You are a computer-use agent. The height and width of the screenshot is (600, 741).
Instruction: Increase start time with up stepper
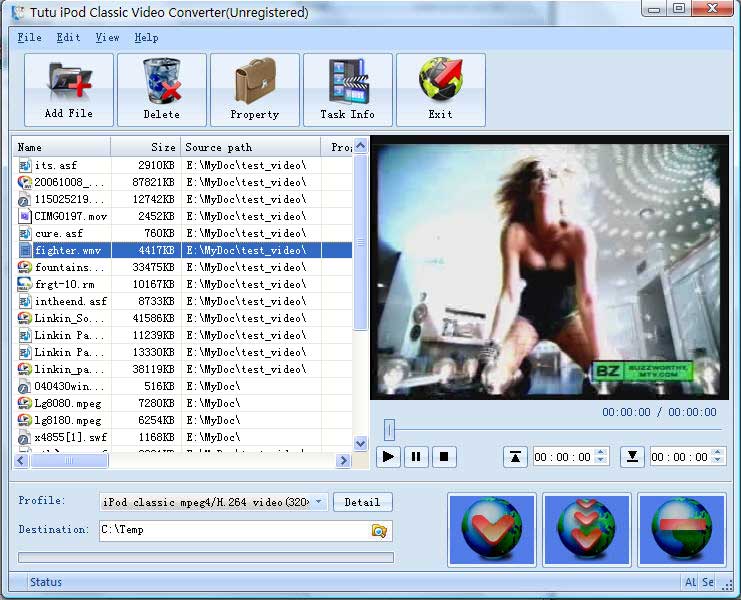click(601, 452)
